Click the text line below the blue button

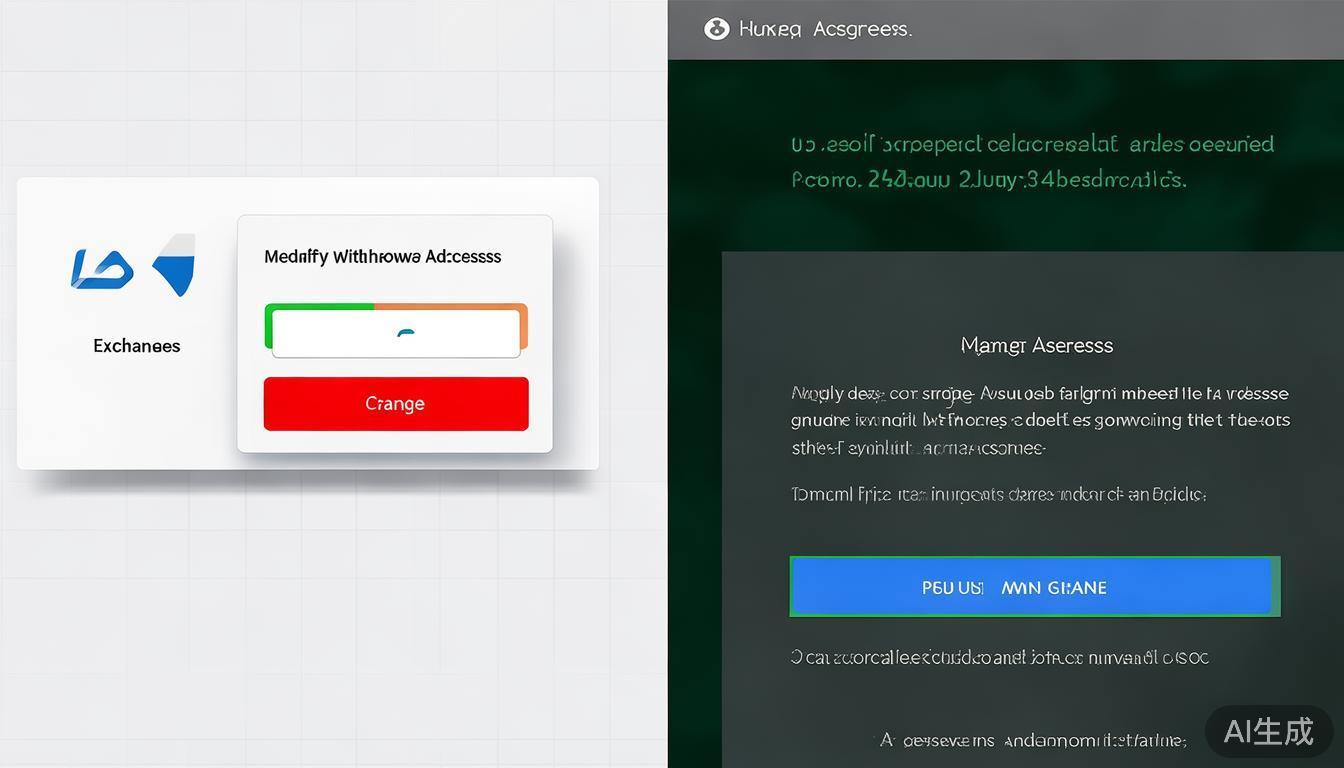coord(1000,657)
